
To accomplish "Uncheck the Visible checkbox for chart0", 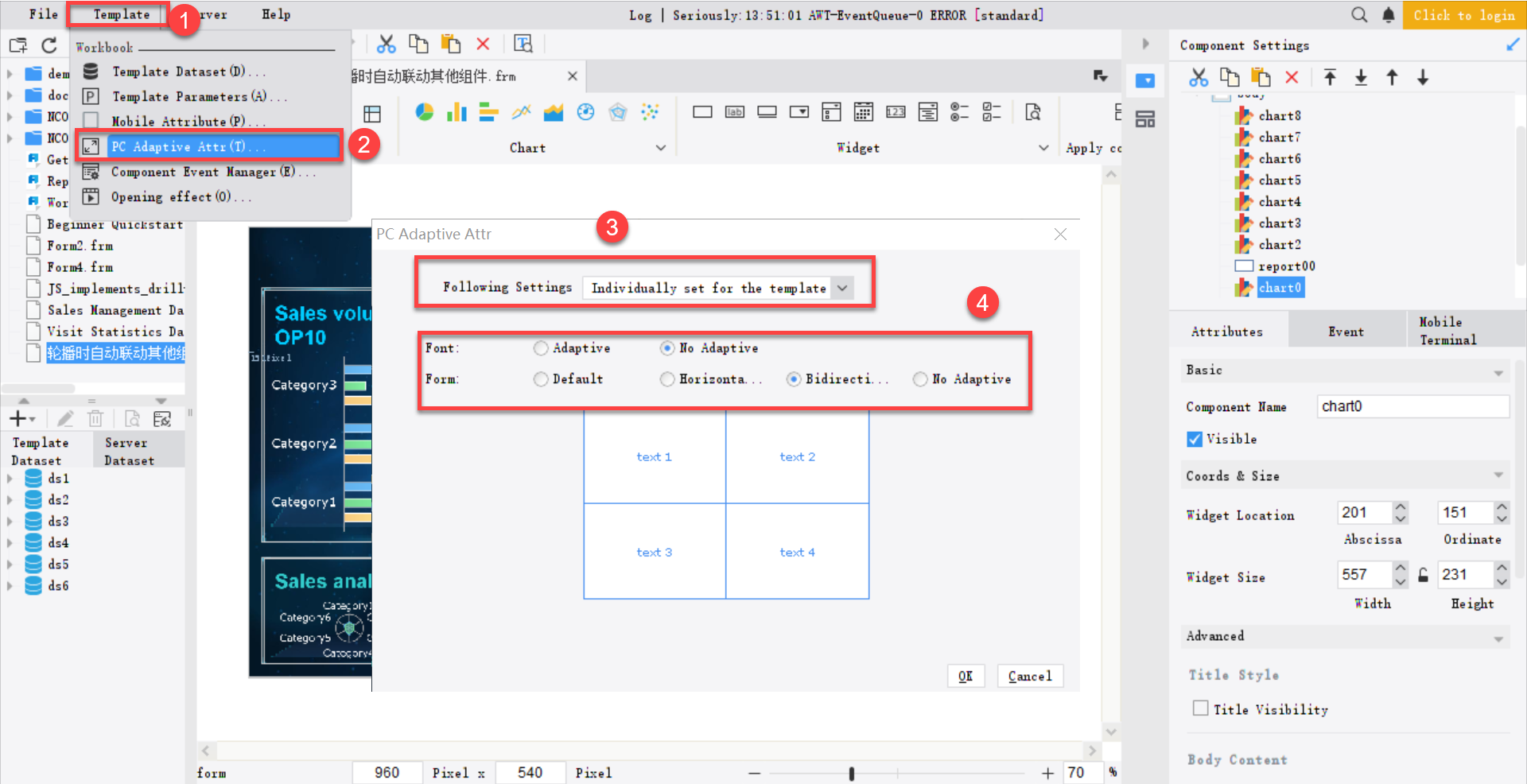I will pos(1194,438).
